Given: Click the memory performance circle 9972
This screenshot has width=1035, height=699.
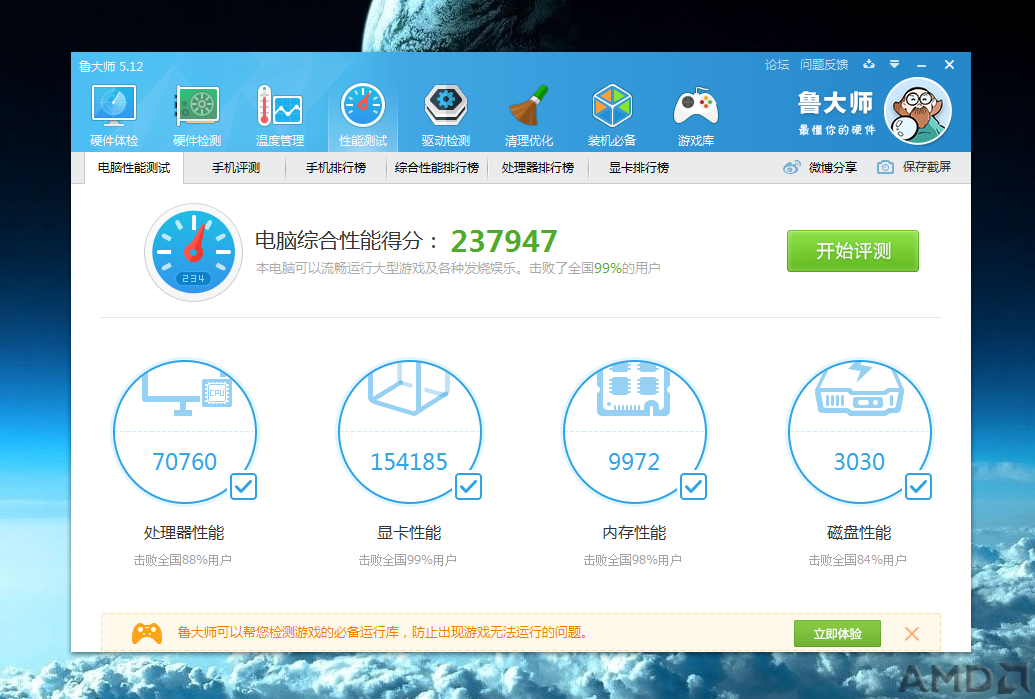Looking at the screenshot, I should pyautogui.click(x=634, y=432).
